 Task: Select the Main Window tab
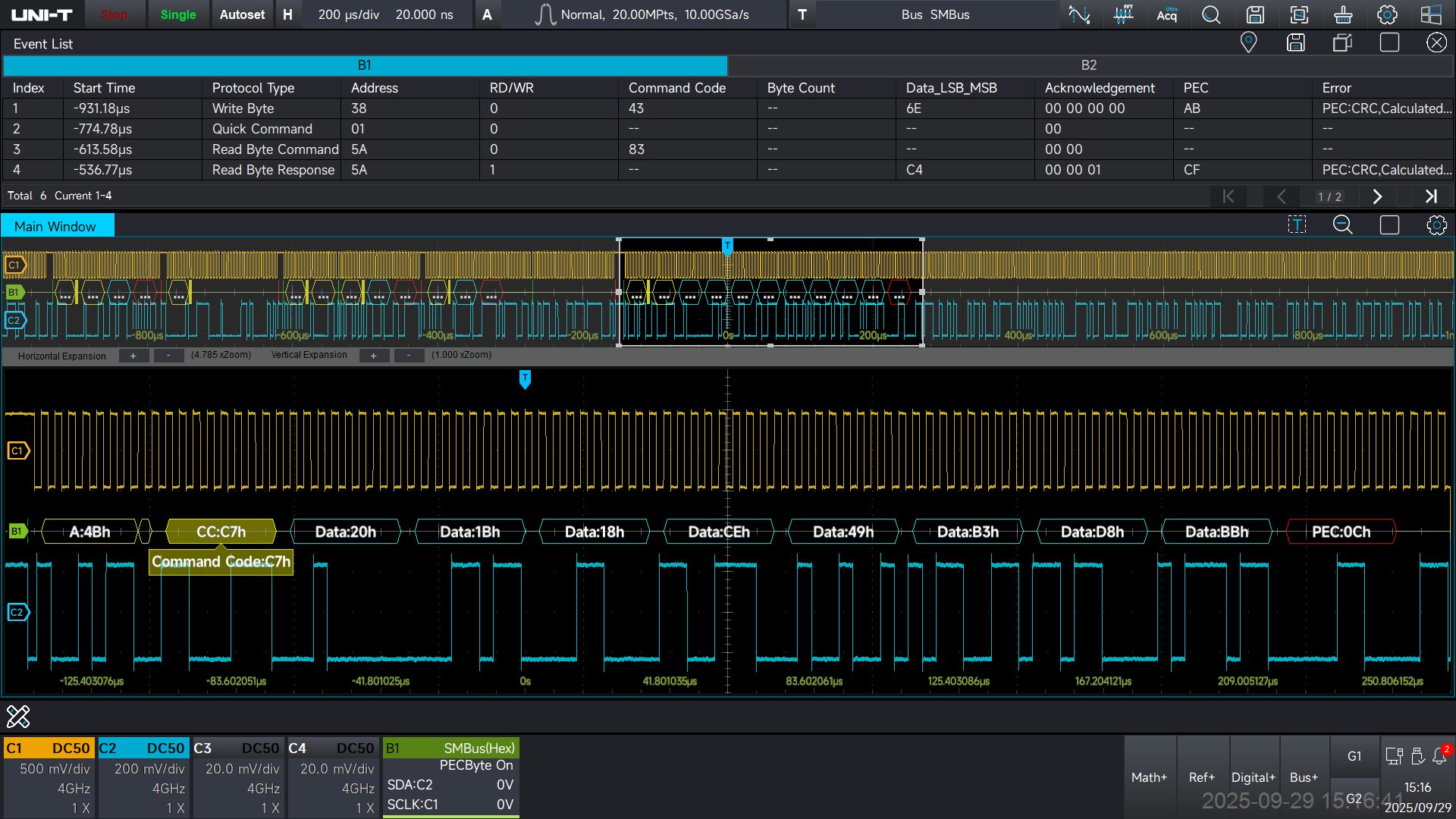coord(55,226)
